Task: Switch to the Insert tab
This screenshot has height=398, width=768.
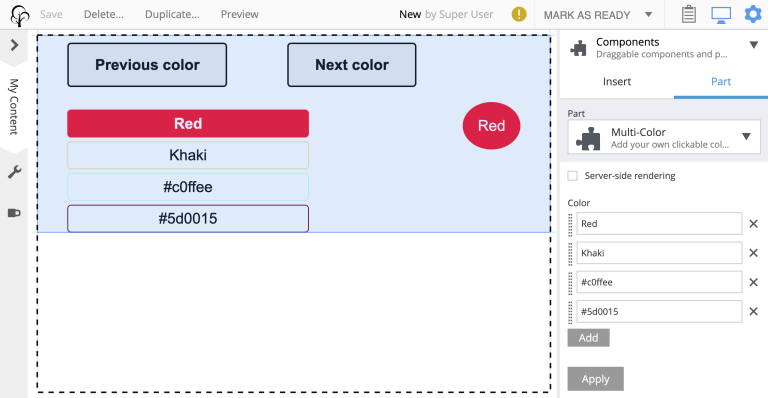Action: pos(617,82)
